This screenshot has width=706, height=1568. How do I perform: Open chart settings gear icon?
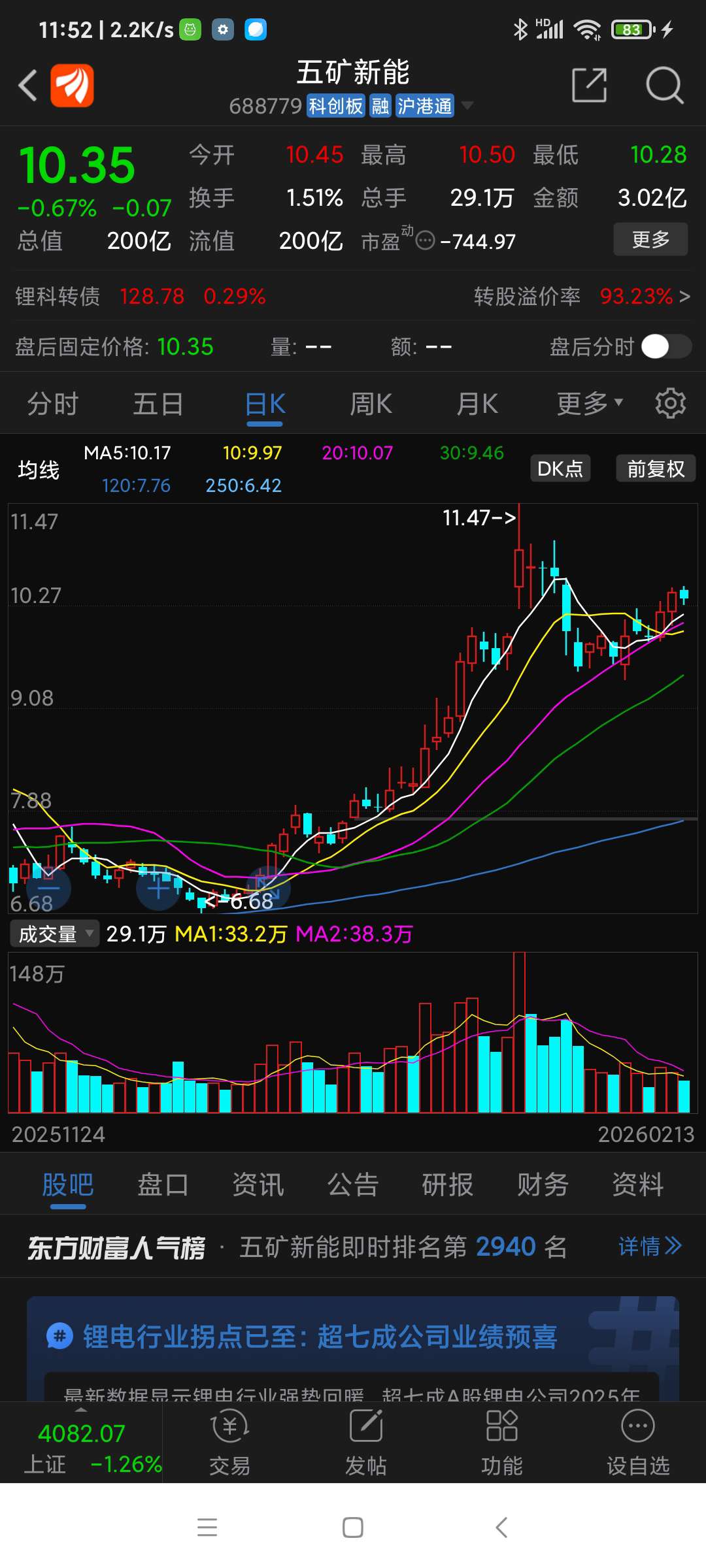click(670, 403)
